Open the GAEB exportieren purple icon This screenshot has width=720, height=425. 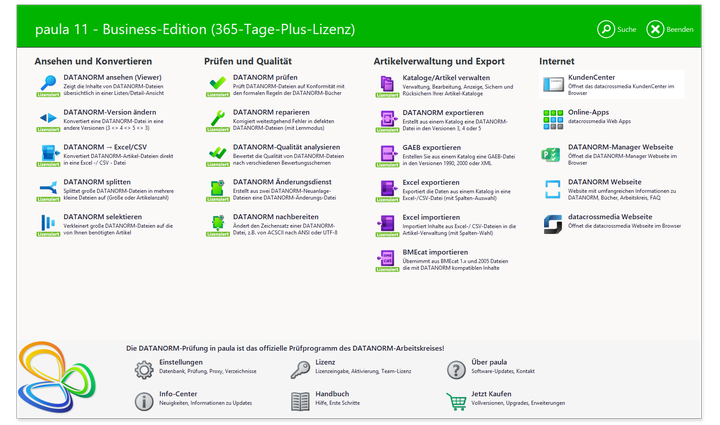click(388, 153)
